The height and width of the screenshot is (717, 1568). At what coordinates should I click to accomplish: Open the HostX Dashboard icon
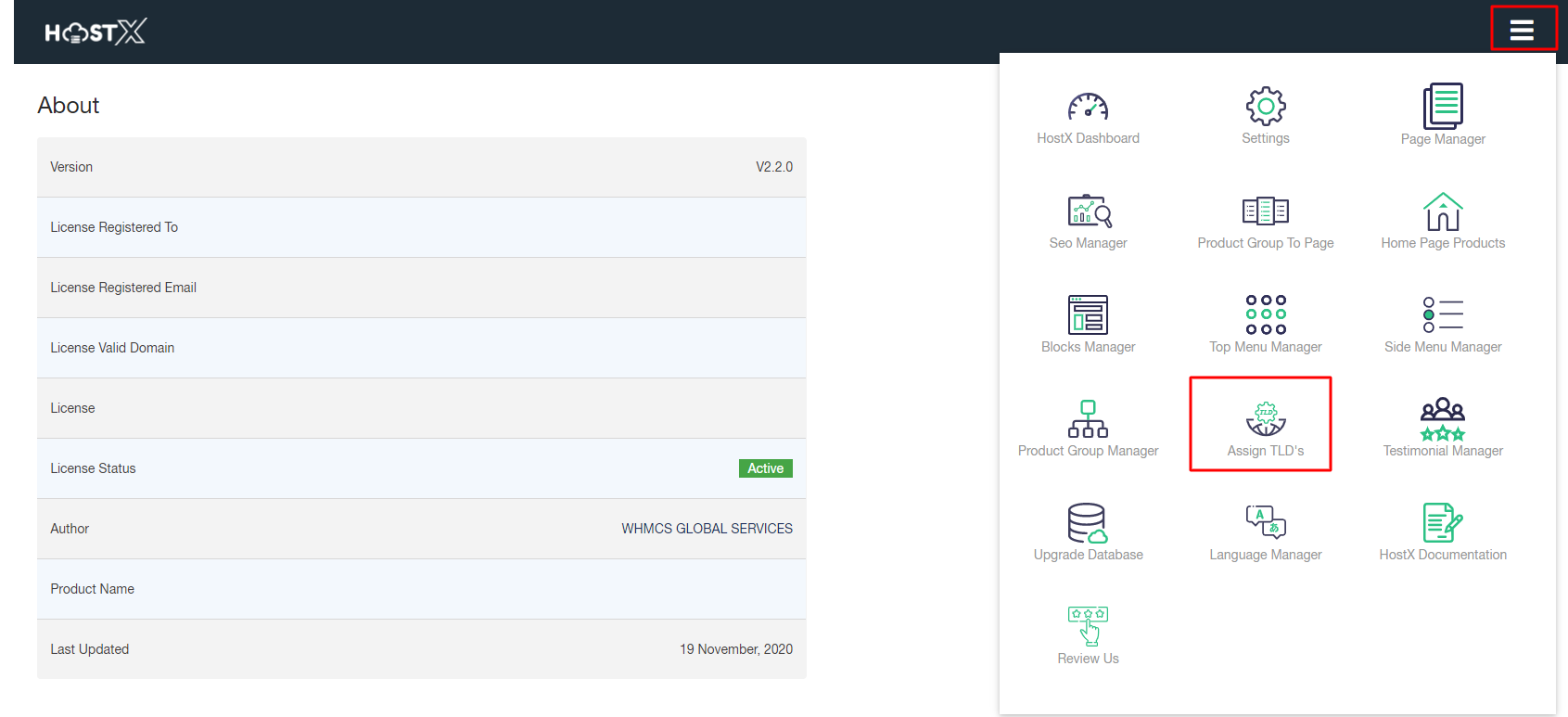click(x=1088, y=108)
